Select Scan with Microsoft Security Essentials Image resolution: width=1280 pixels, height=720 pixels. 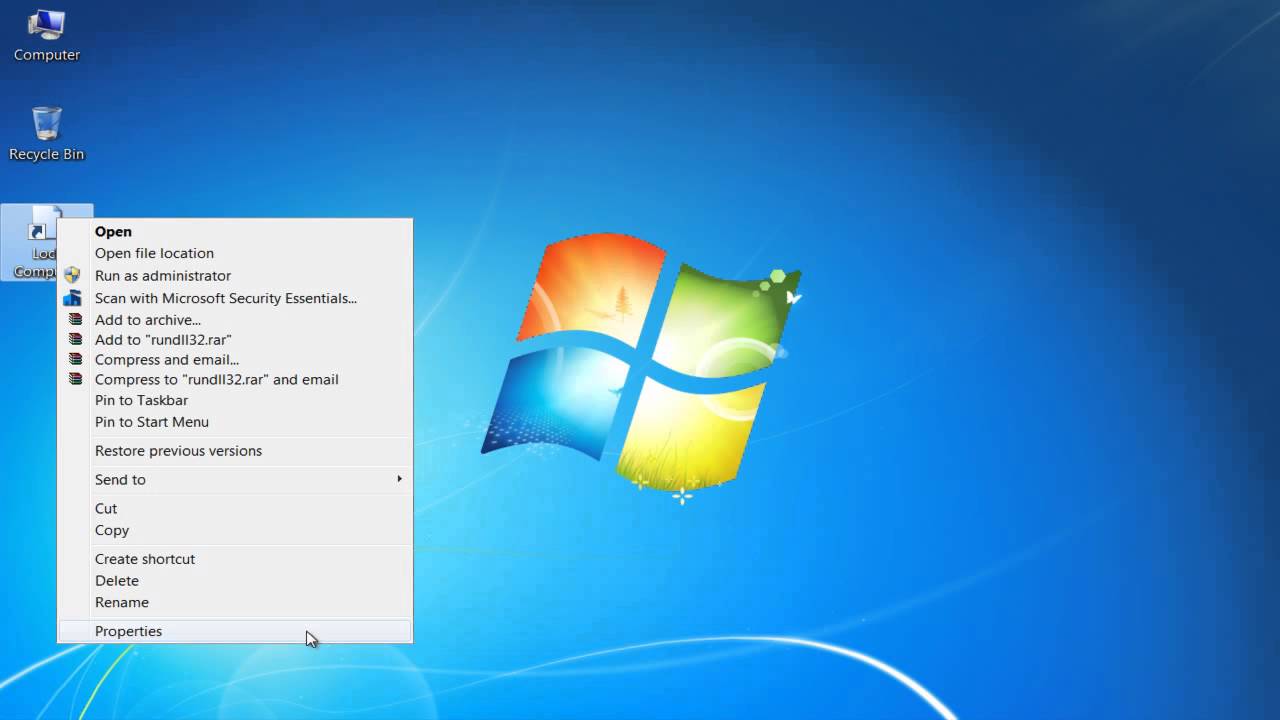[235, 298]
